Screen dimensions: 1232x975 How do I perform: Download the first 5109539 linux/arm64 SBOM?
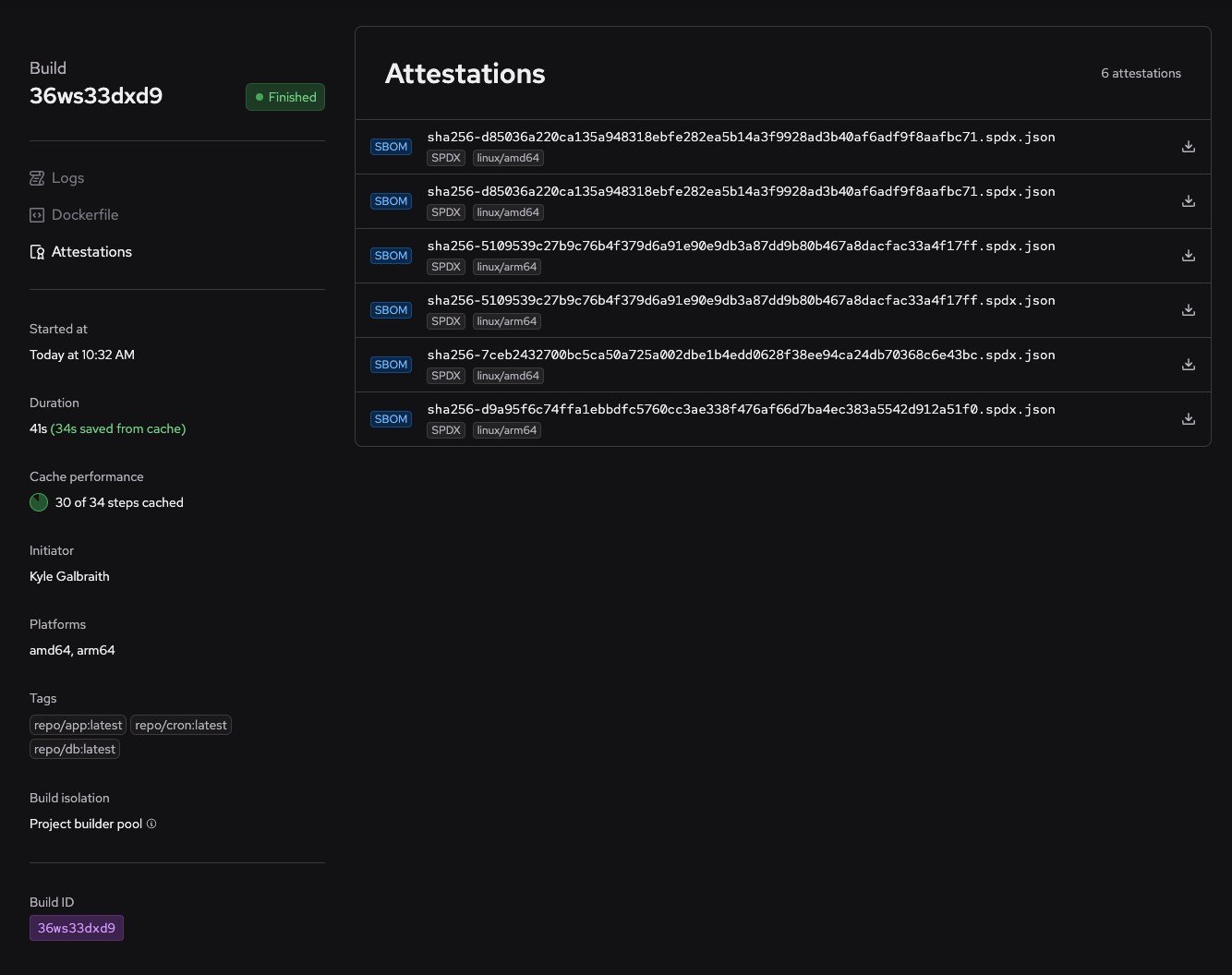[x=1189, y=256]
